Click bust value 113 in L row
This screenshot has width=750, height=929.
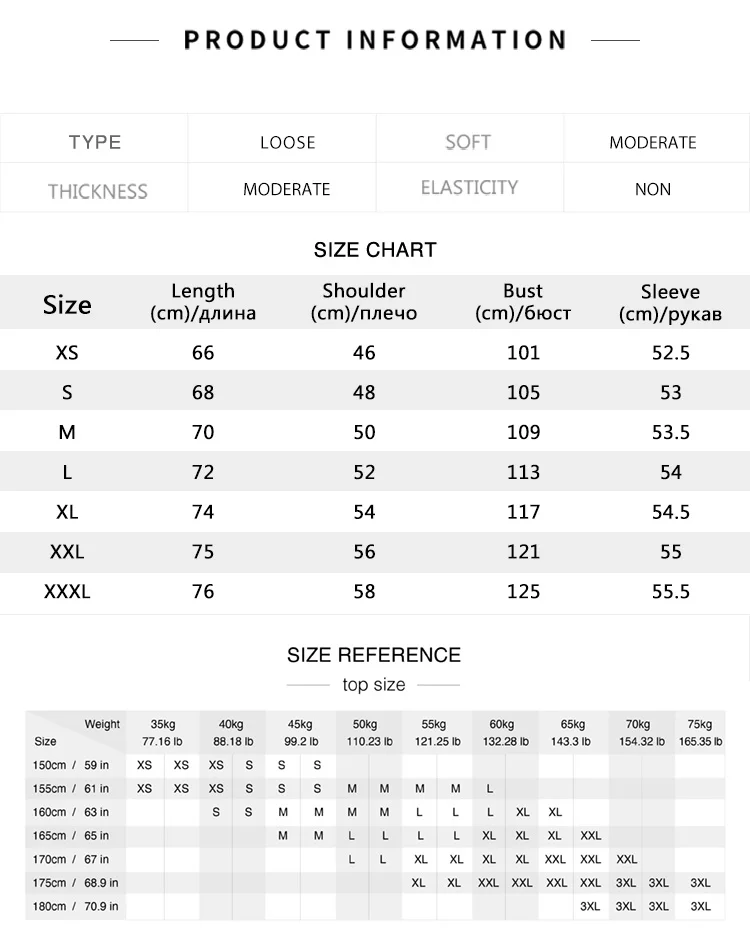point(523,472)
